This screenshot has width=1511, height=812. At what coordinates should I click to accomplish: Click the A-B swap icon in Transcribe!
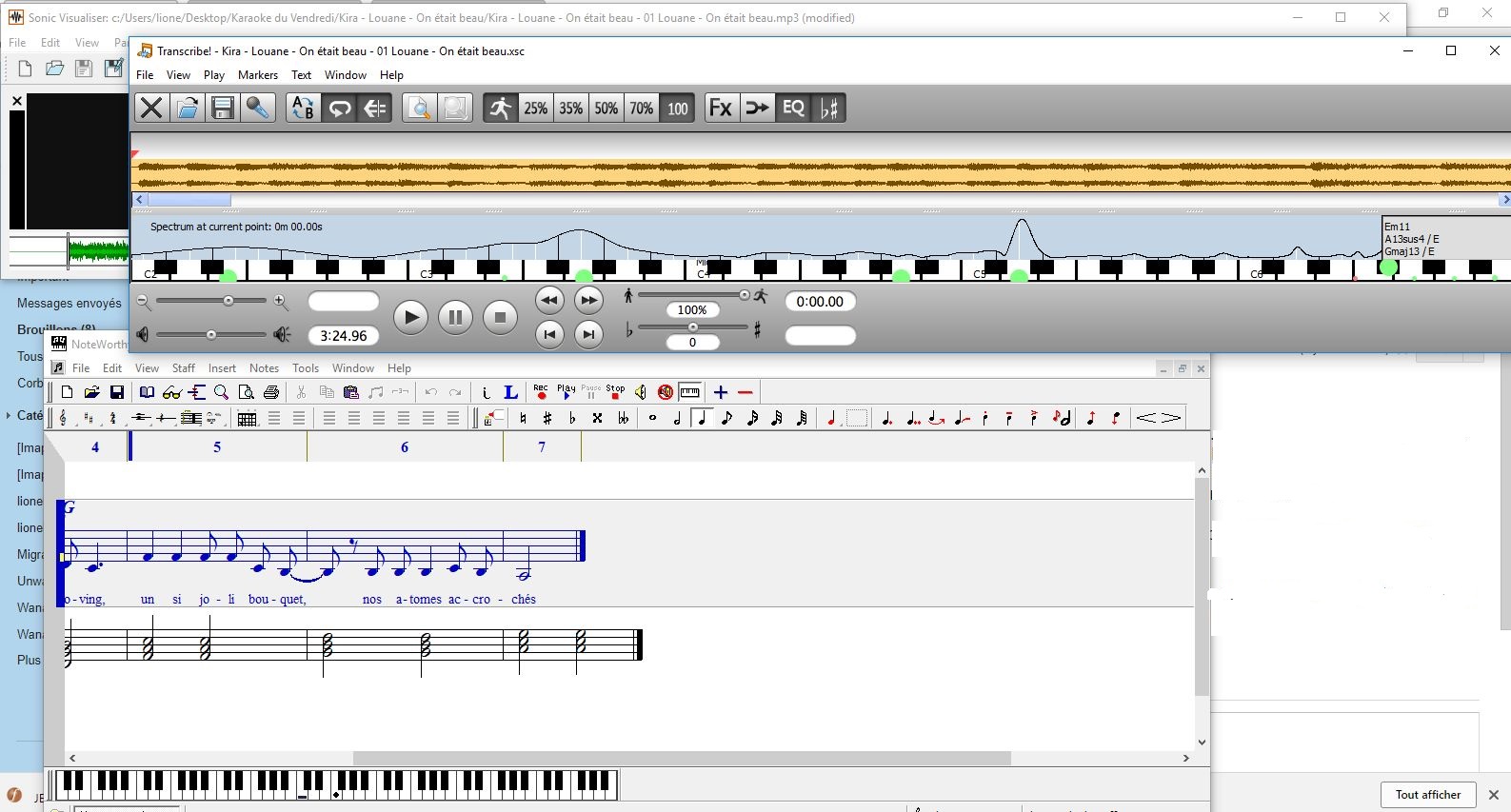click(x=303, y=108)
